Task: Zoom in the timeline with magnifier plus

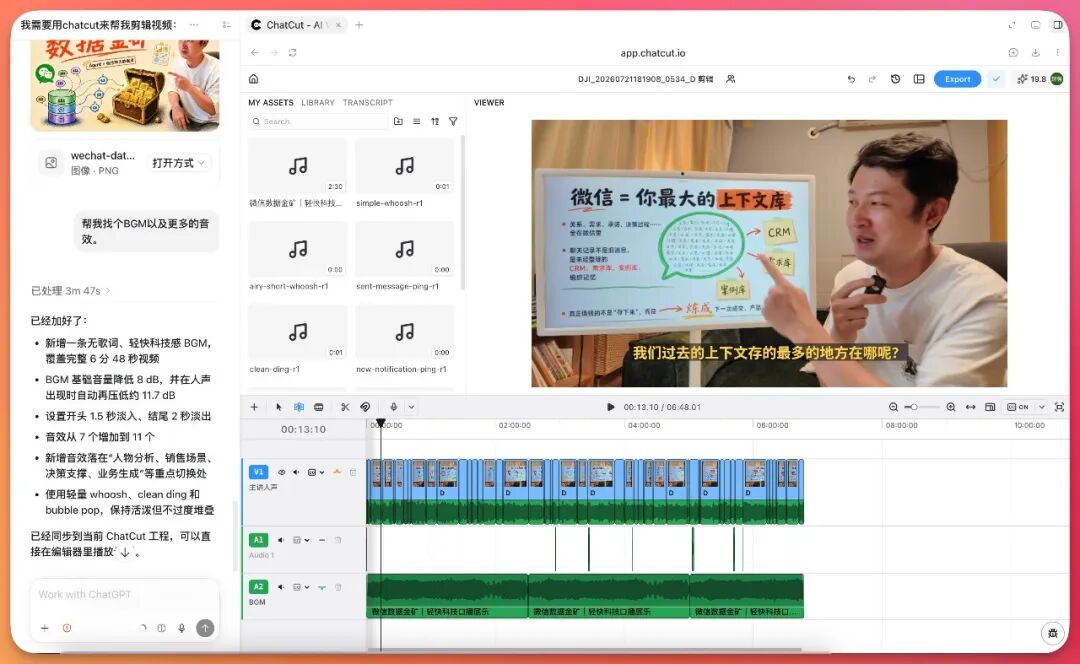Action: (x=951, y=407)
